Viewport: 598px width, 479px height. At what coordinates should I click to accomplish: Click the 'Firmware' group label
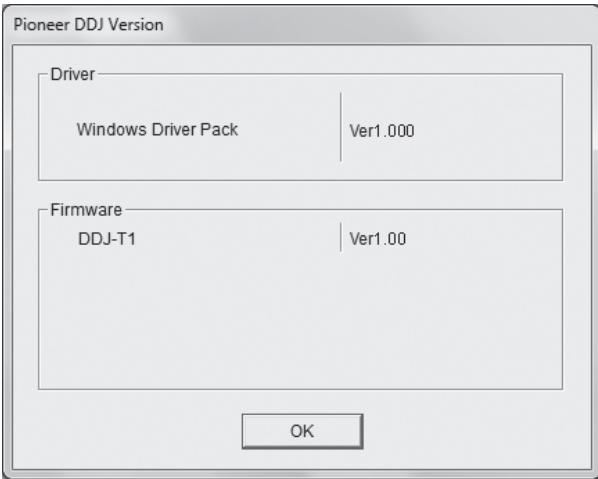(86, 210)
